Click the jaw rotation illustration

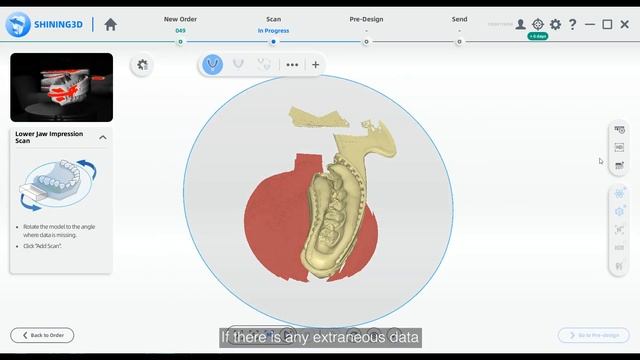(58, 184)
